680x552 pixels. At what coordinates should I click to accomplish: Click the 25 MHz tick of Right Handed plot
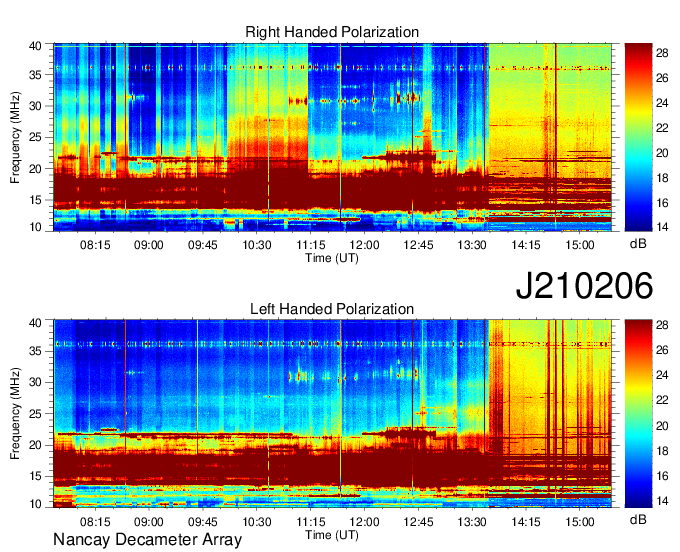(36, 138)
